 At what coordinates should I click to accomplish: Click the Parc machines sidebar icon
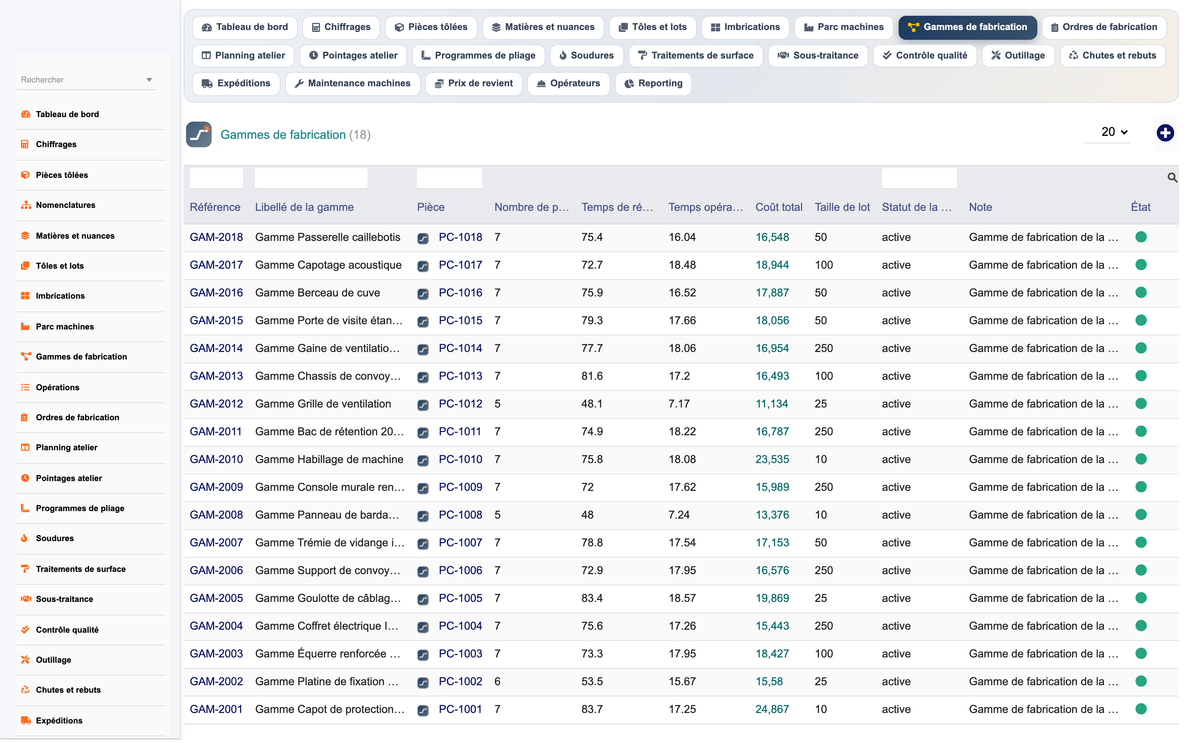click(x=25, y=327)
